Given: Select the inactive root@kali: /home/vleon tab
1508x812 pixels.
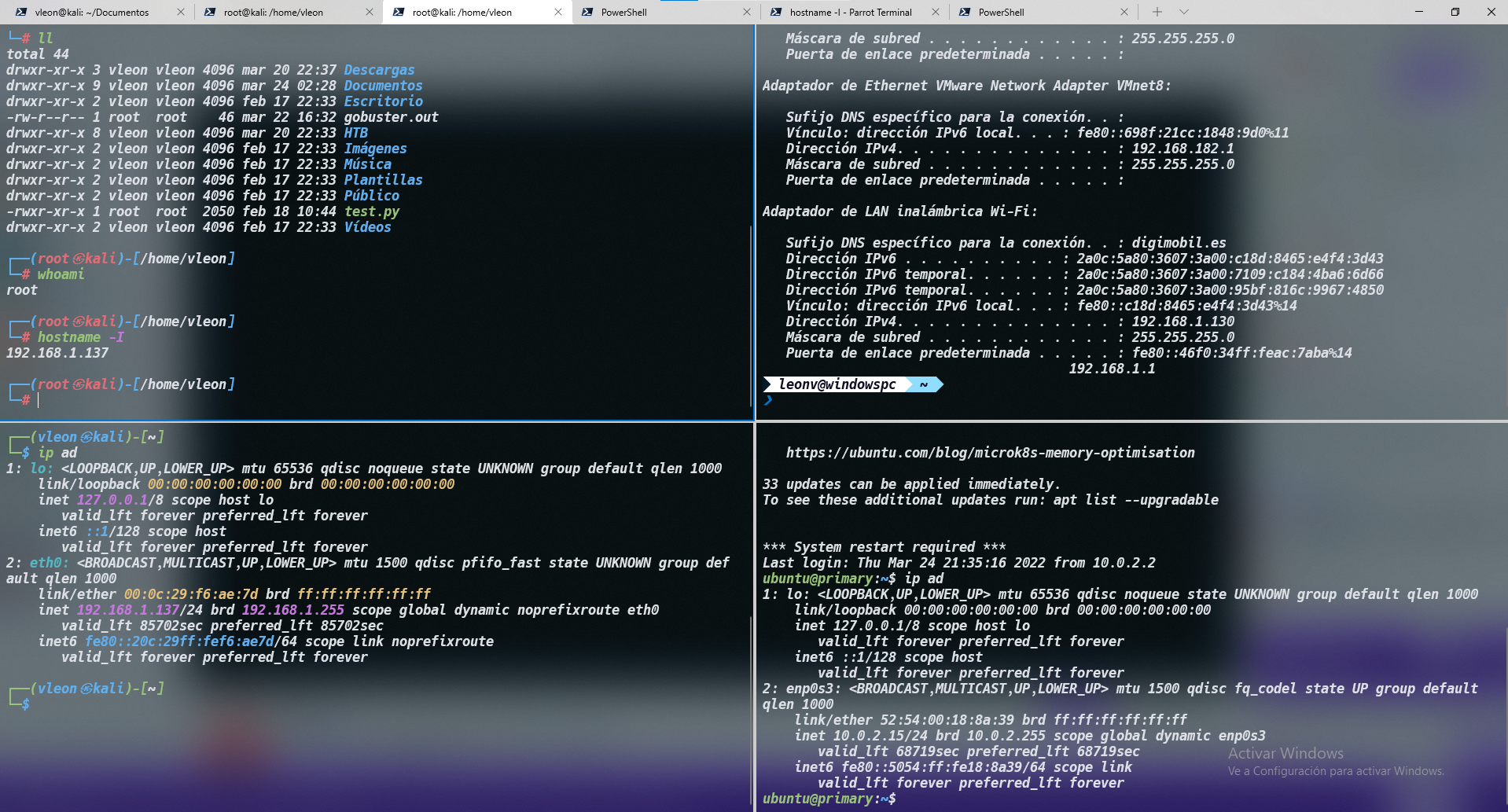Looking at the screenshot, I should coord(273,13).
